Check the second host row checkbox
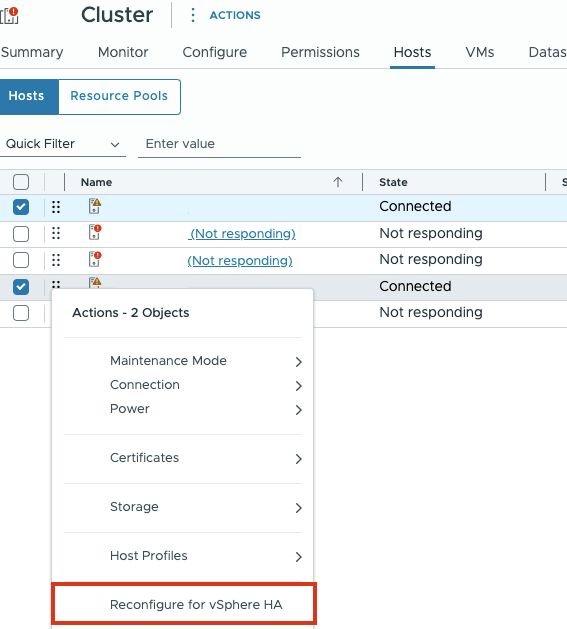The width and height of the screenshot is (567, 629). (x=21, y=233)
